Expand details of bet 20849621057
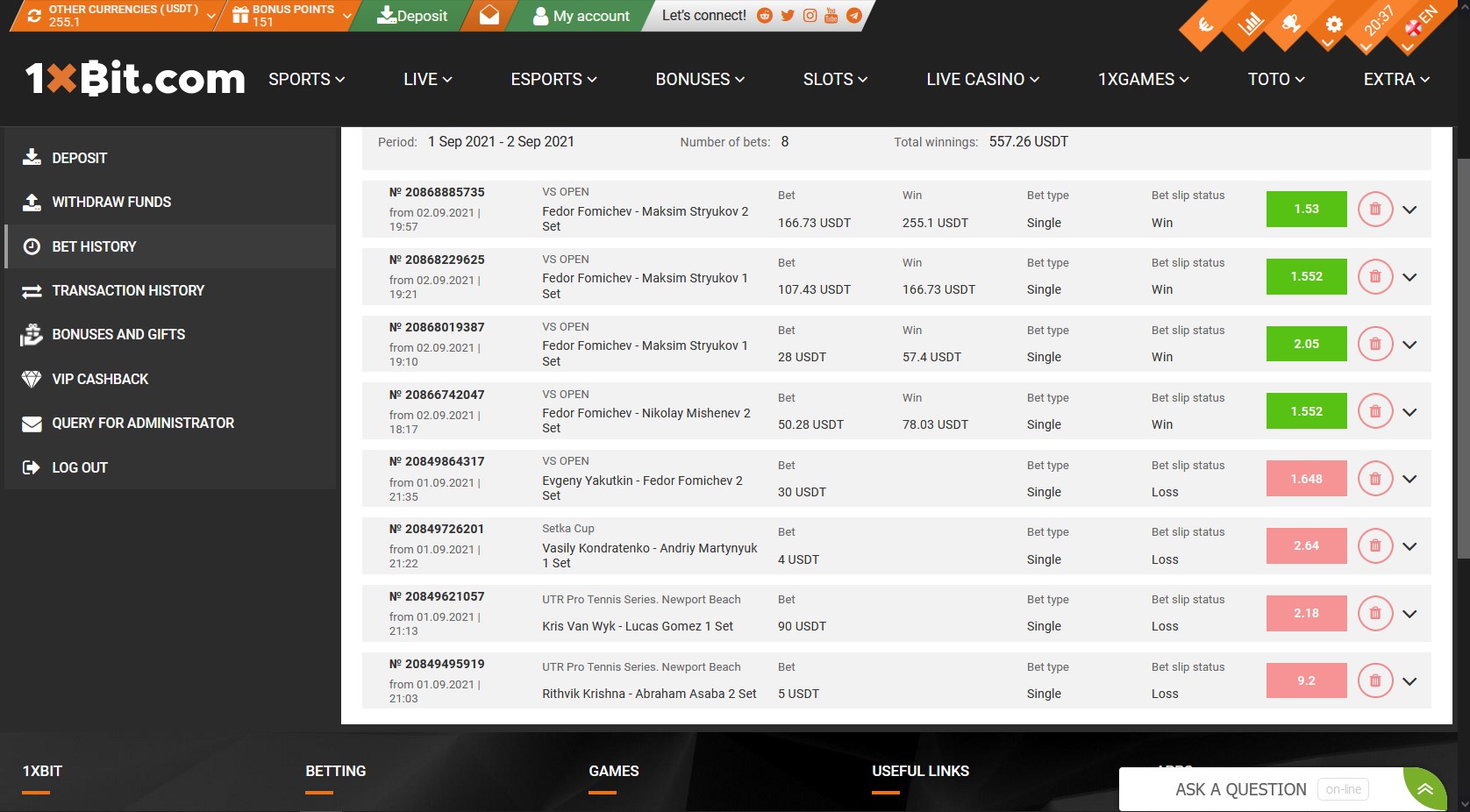 (1409, 614)
